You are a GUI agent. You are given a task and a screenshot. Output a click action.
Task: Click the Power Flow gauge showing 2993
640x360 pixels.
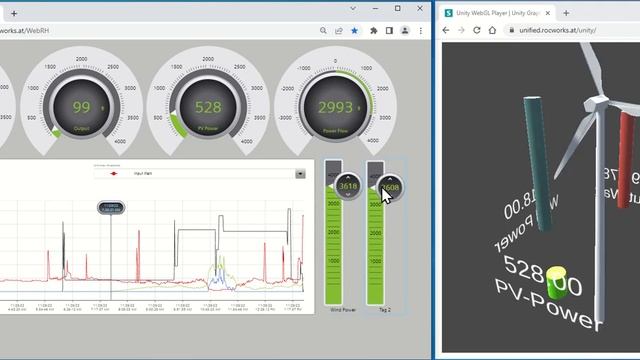tap(336, 107)
